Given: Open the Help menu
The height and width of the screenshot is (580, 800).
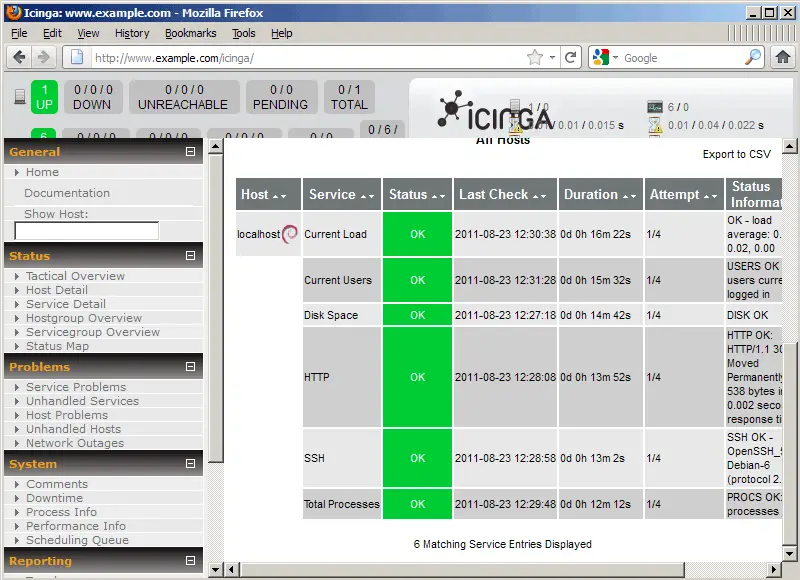Looking at the screenshot, I should pos(282,33).
